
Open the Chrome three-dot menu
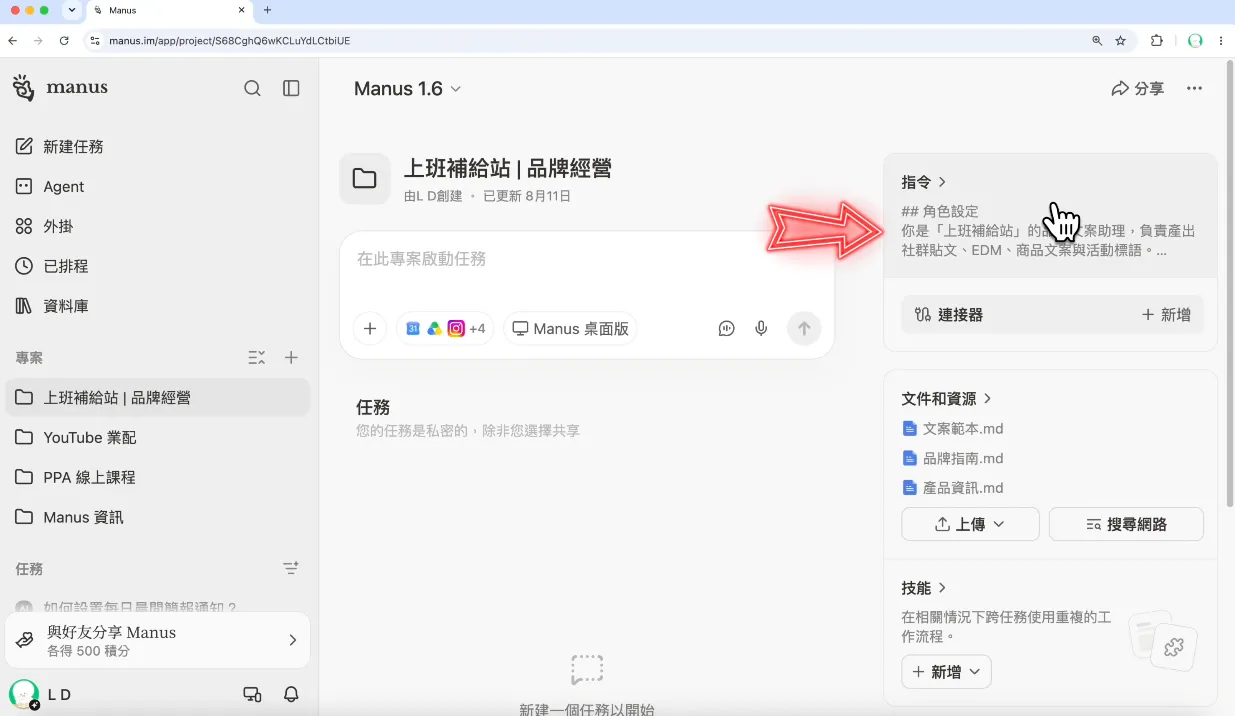(x=1221, y=41)
